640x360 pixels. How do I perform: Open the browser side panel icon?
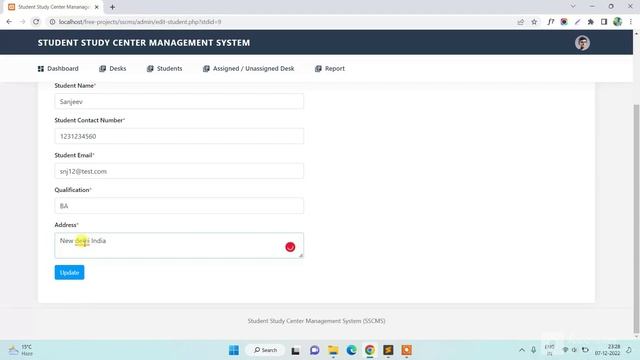[604, 22]
